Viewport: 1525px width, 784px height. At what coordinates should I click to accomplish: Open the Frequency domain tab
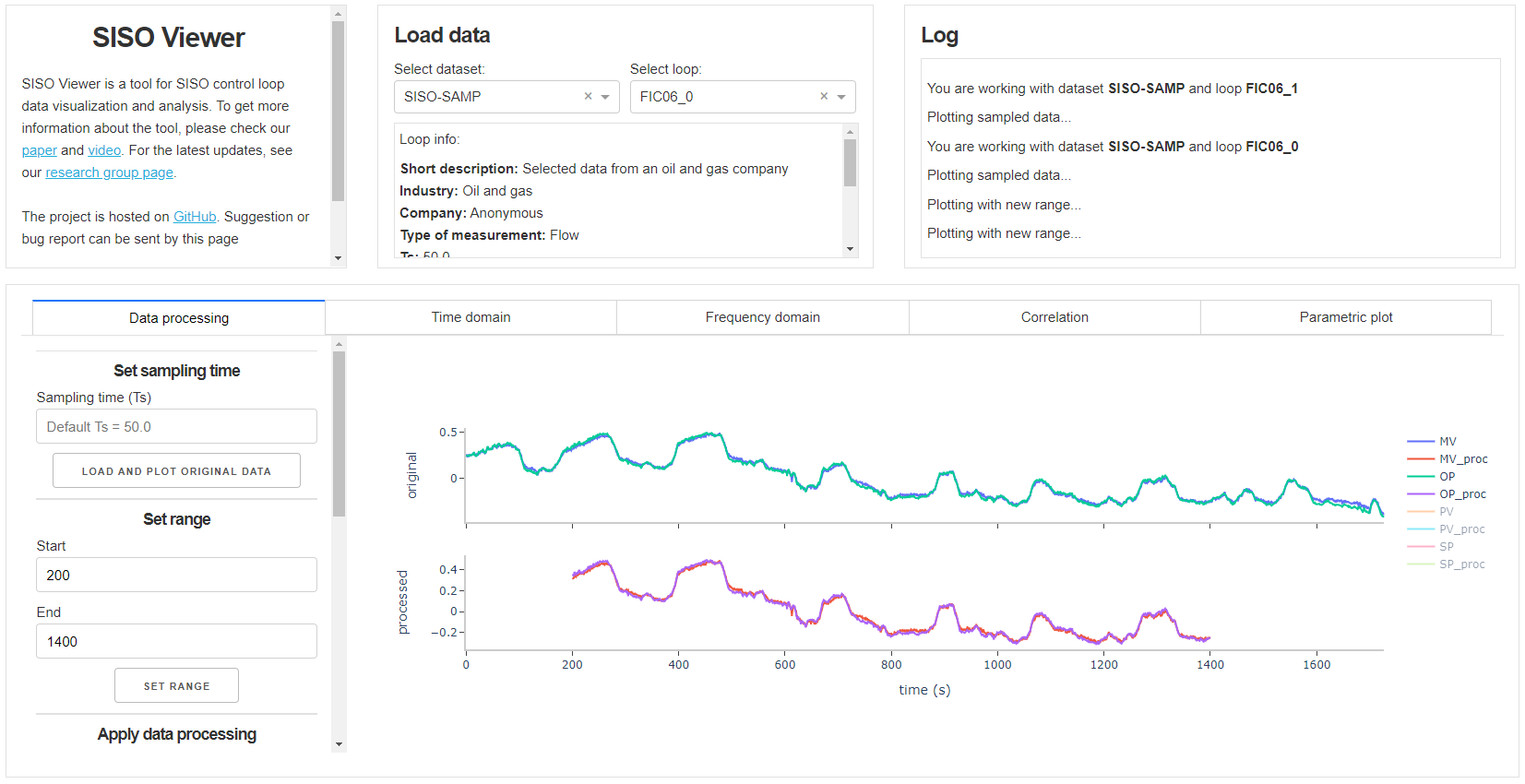coord(763,317)
